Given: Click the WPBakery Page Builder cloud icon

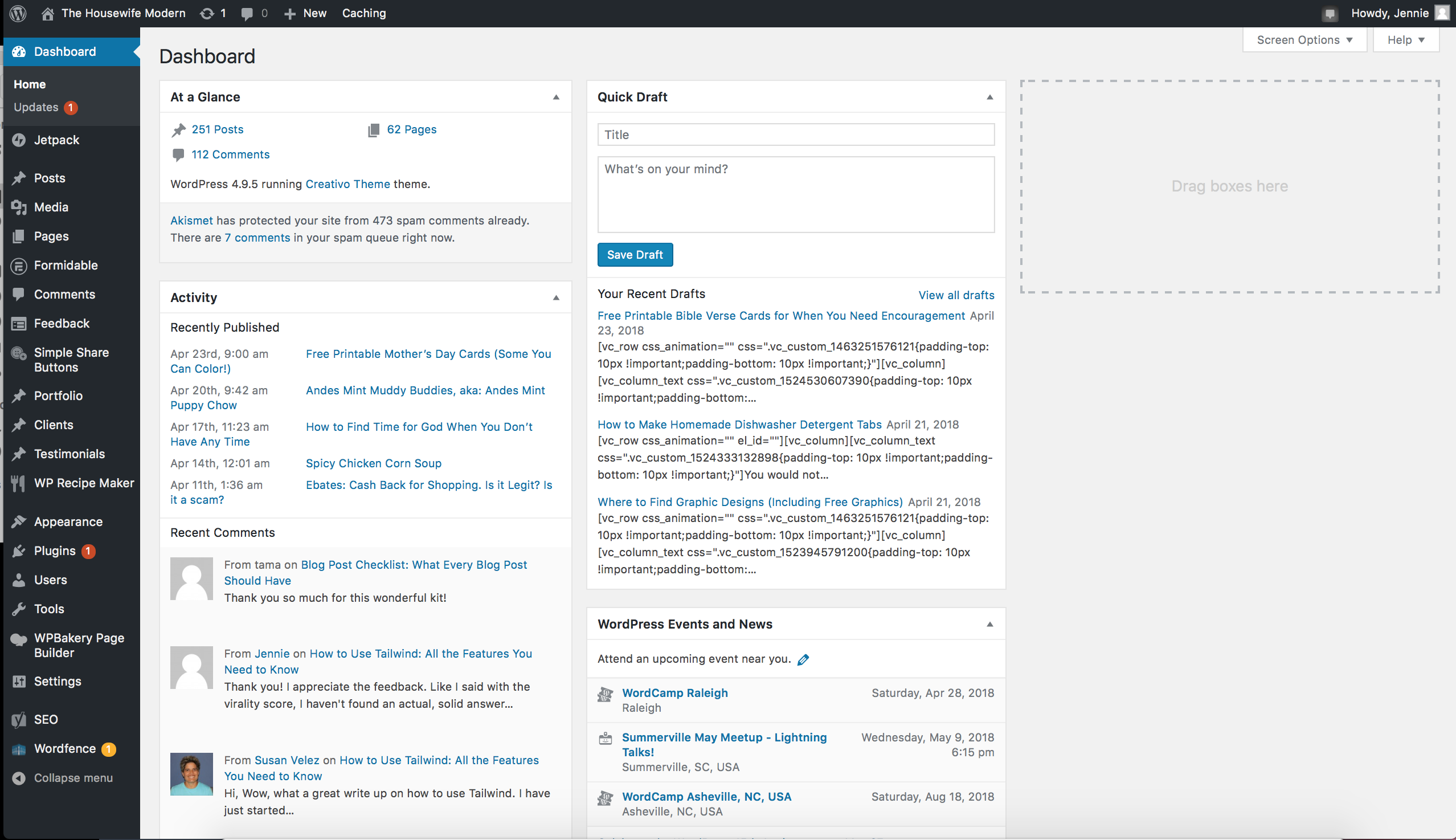Looking at the screenshot, I should 19,639.
